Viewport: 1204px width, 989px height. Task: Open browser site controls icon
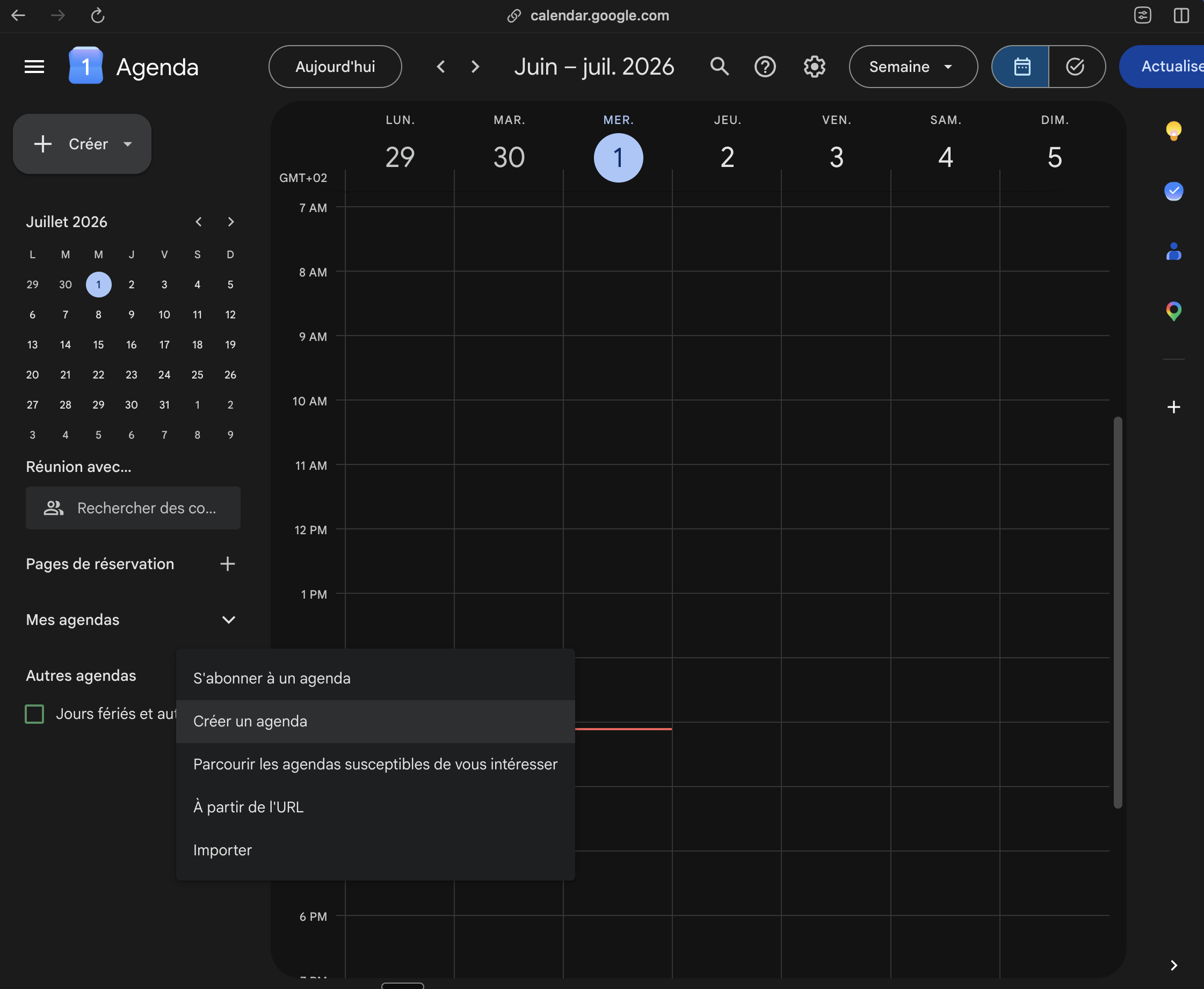[1142, 16]
